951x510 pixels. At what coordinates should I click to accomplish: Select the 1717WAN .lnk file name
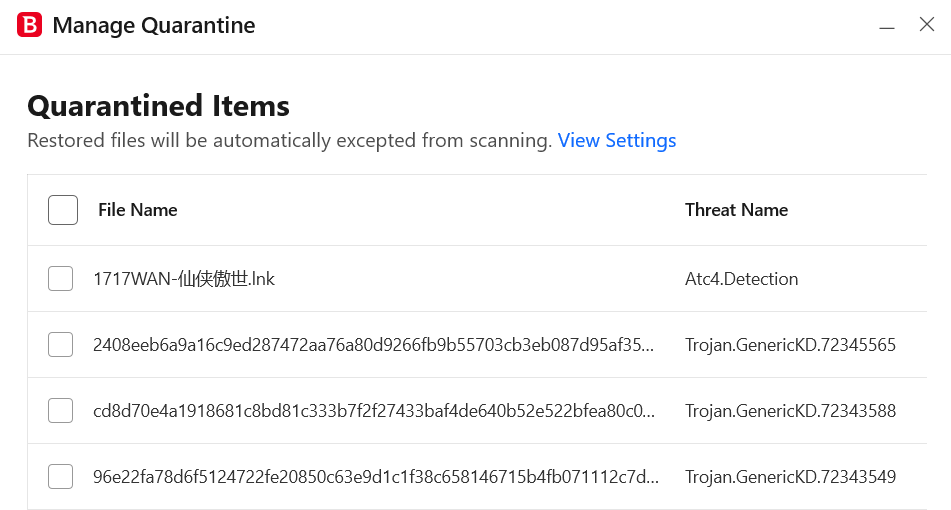(184, 278)
